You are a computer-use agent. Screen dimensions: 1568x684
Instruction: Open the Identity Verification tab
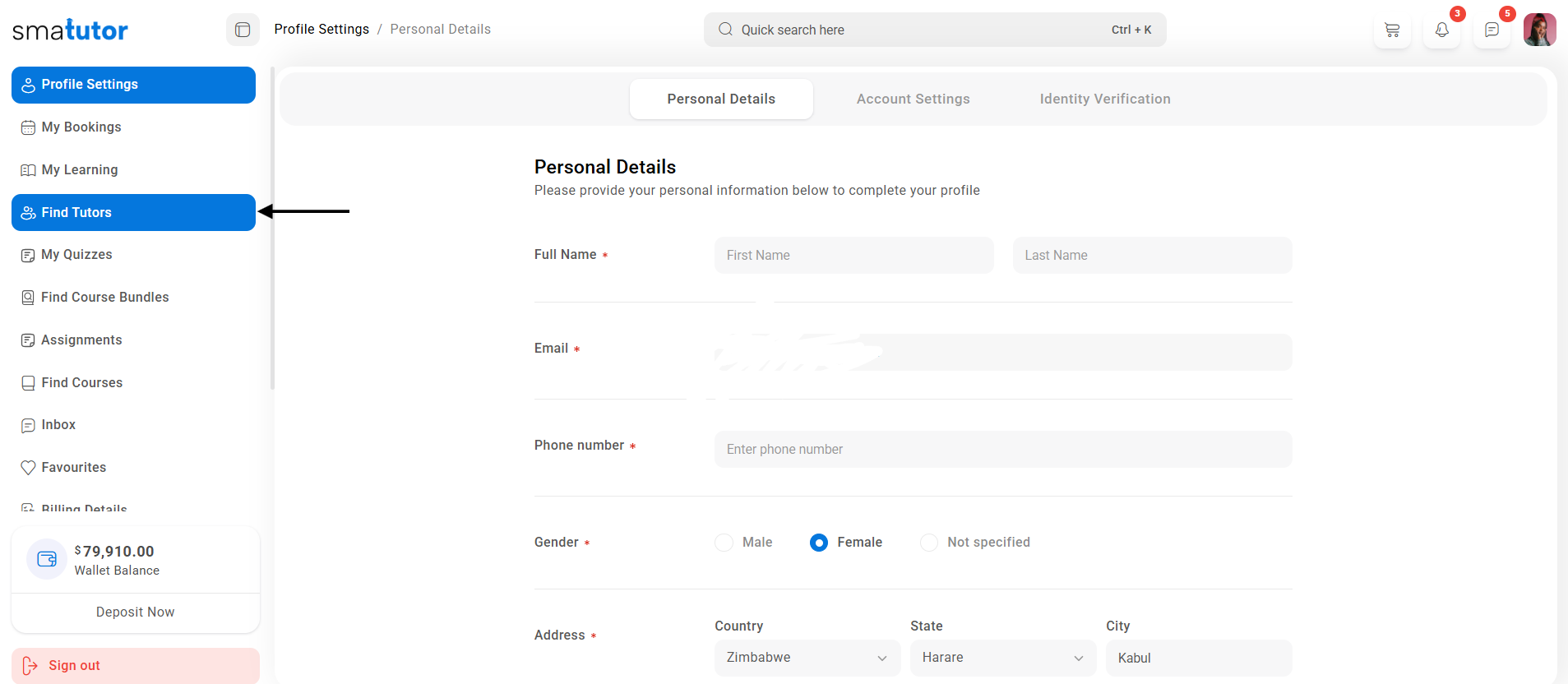[1104, 99]
